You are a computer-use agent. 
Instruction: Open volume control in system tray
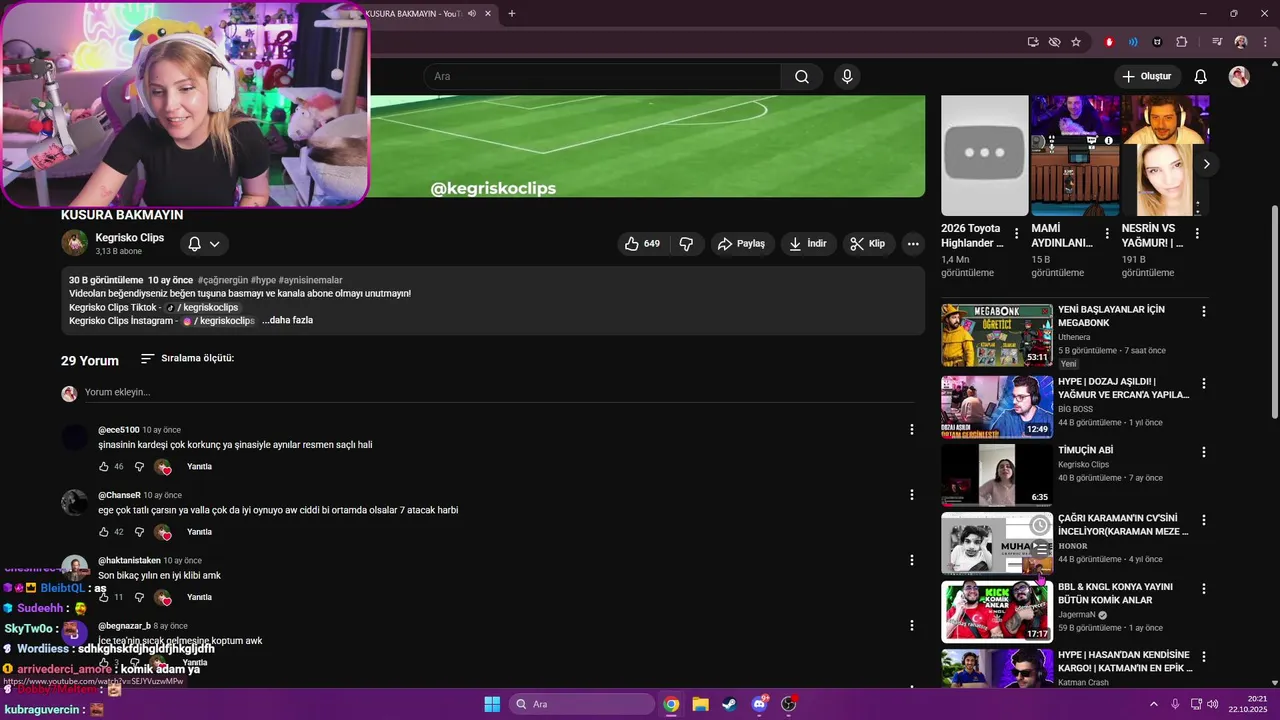[x=1212, y=704]
